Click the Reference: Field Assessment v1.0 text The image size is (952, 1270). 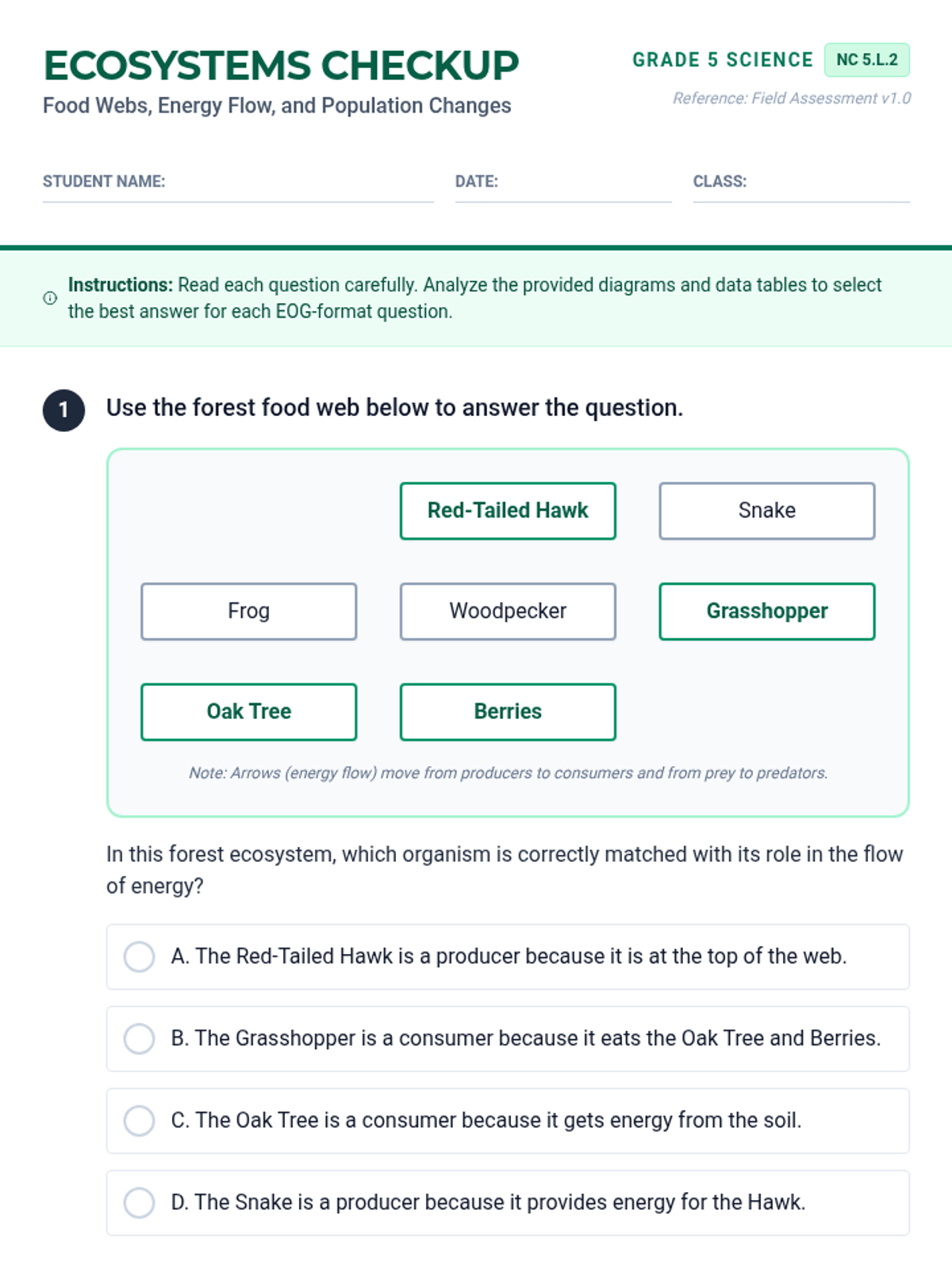click(x=792, y=98)
